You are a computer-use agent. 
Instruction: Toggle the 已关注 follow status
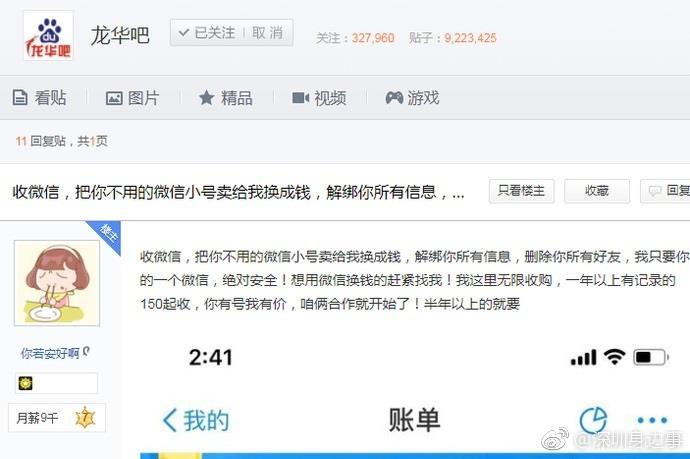(x=207, y=33)
